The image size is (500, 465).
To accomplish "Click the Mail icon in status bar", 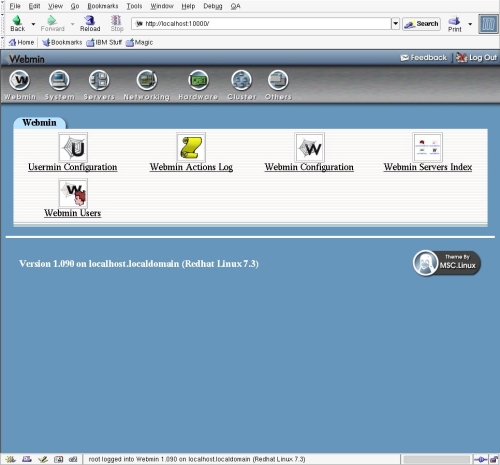I will pyautogui.click(x=26, y=459).
